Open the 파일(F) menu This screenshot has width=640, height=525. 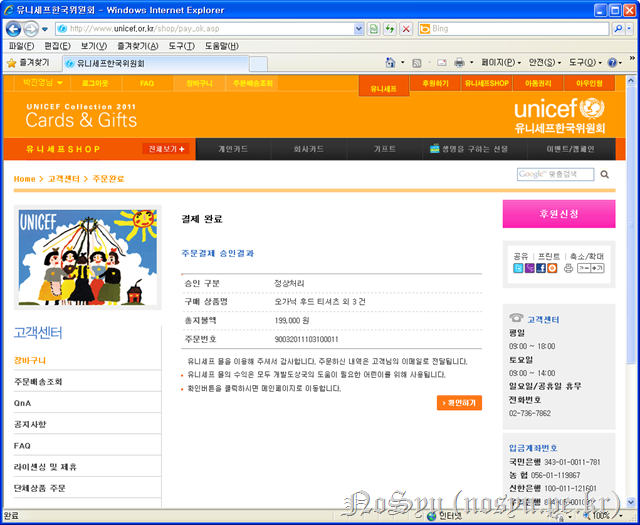point(21,46)
